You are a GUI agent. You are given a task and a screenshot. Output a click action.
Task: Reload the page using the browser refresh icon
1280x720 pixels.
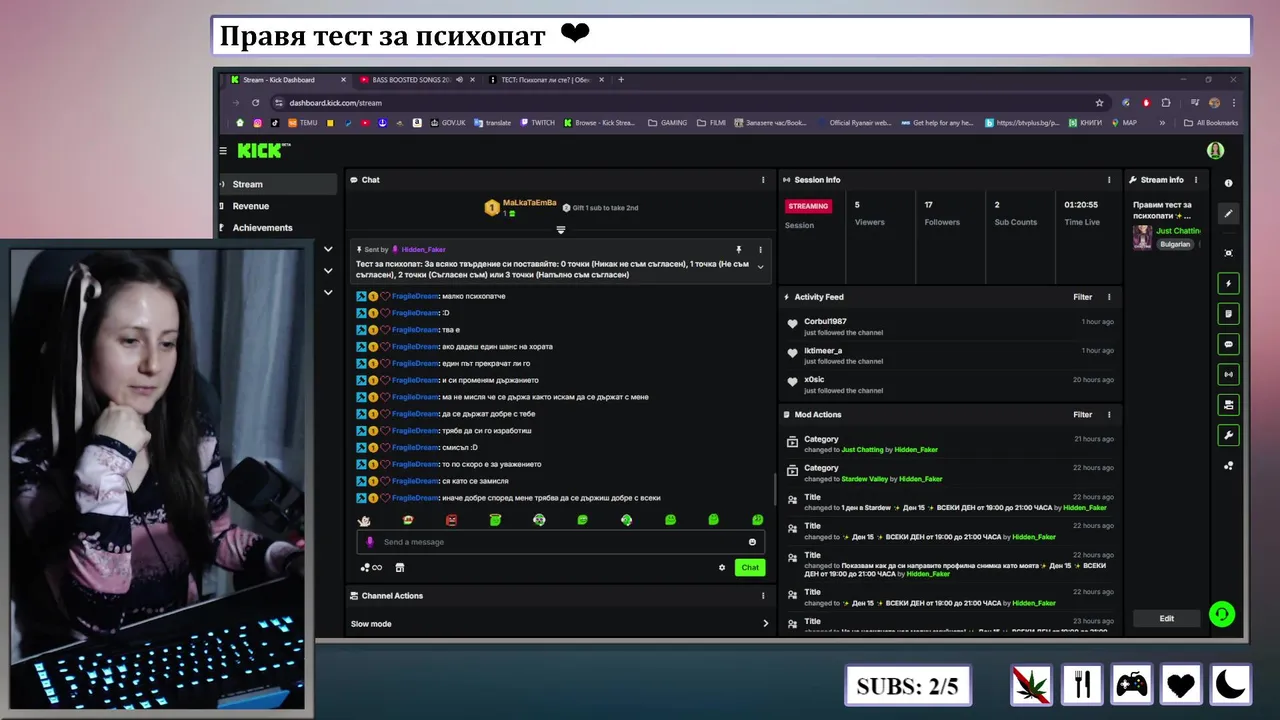[256, 102]
